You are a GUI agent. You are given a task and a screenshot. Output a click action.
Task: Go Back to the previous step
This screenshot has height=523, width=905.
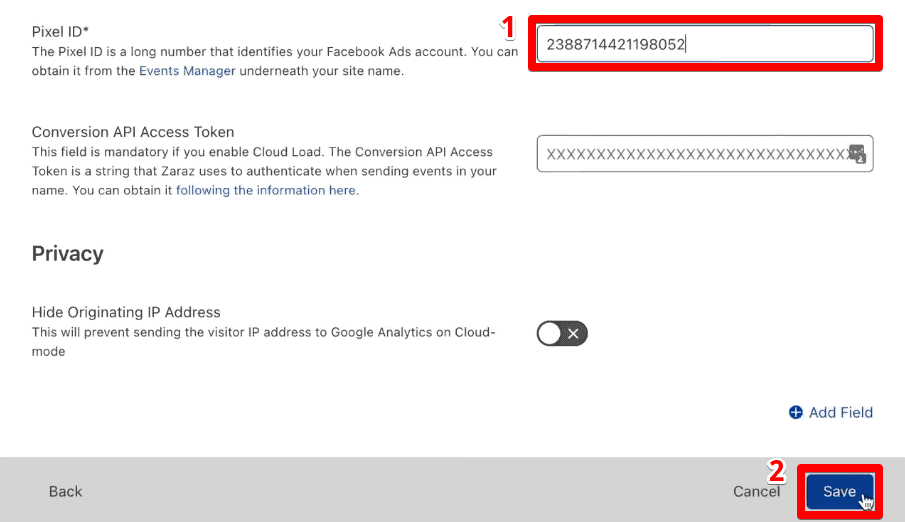[65, 491]
